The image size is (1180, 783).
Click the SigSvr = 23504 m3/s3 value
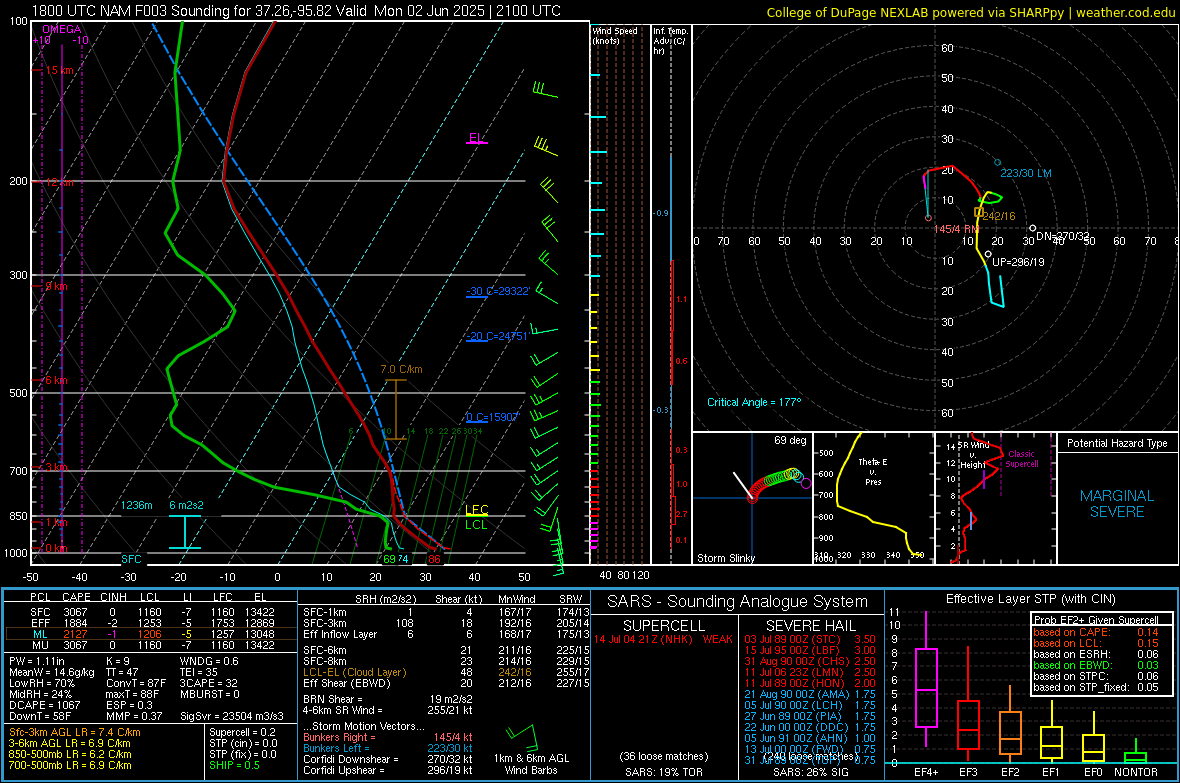click(232, 716)
